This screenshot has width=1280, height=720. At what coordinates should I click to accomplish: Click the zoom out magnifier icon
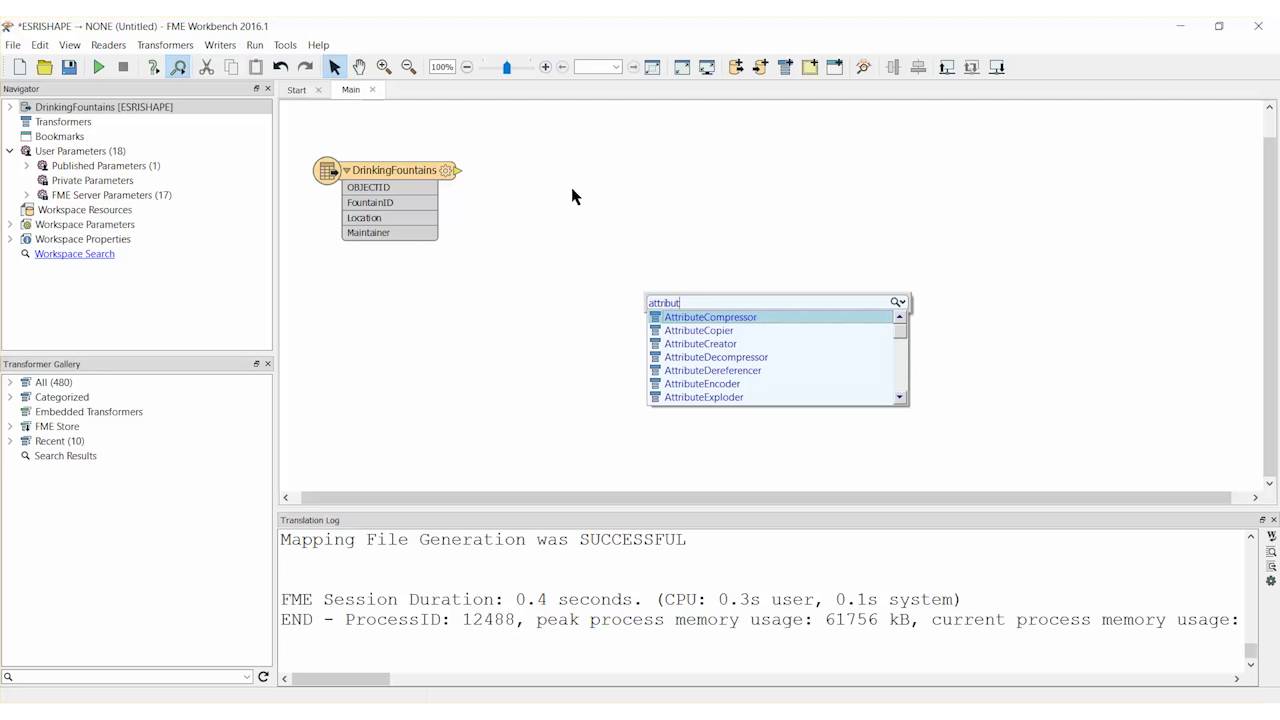pos(408,67)
